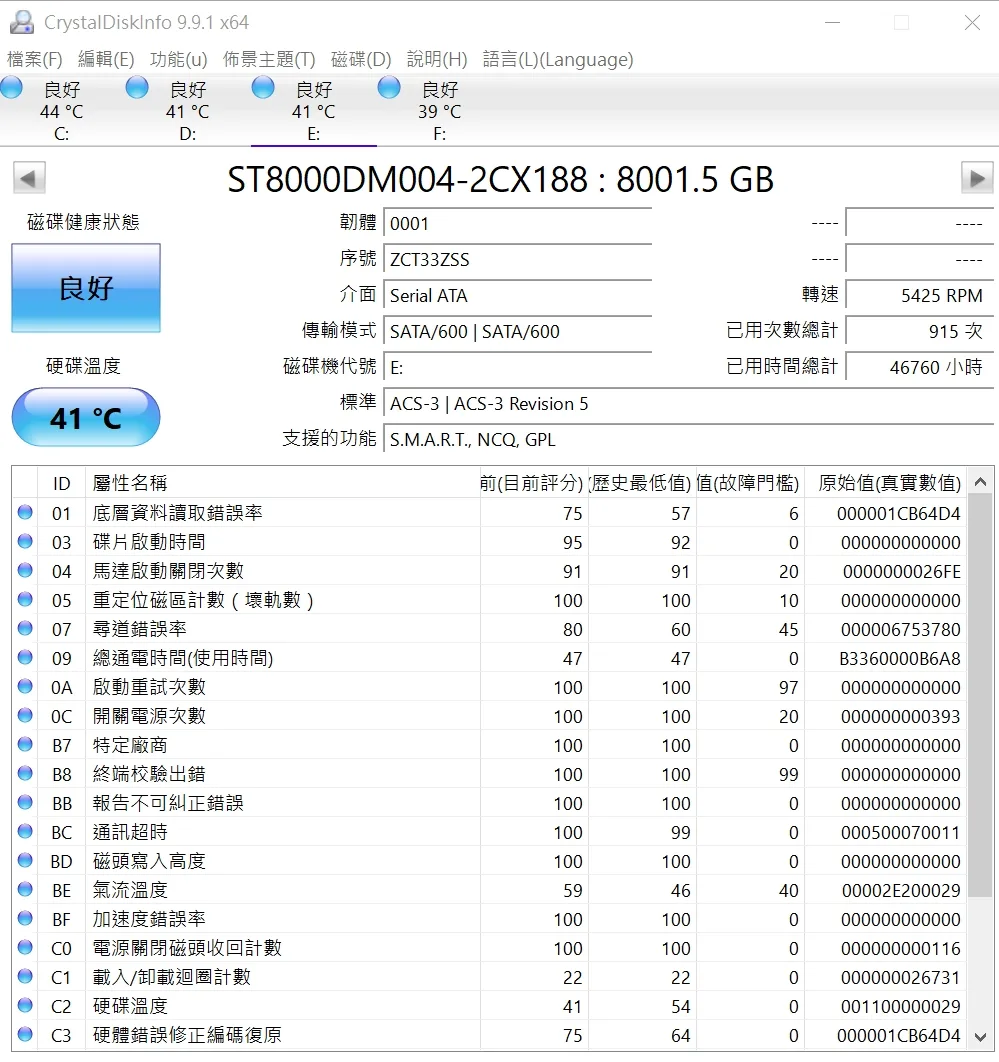Viewport: 999px width, 1062px height.
Task: Select the 總通電時間(使用時間) row
Action: [x=490, y=658]
